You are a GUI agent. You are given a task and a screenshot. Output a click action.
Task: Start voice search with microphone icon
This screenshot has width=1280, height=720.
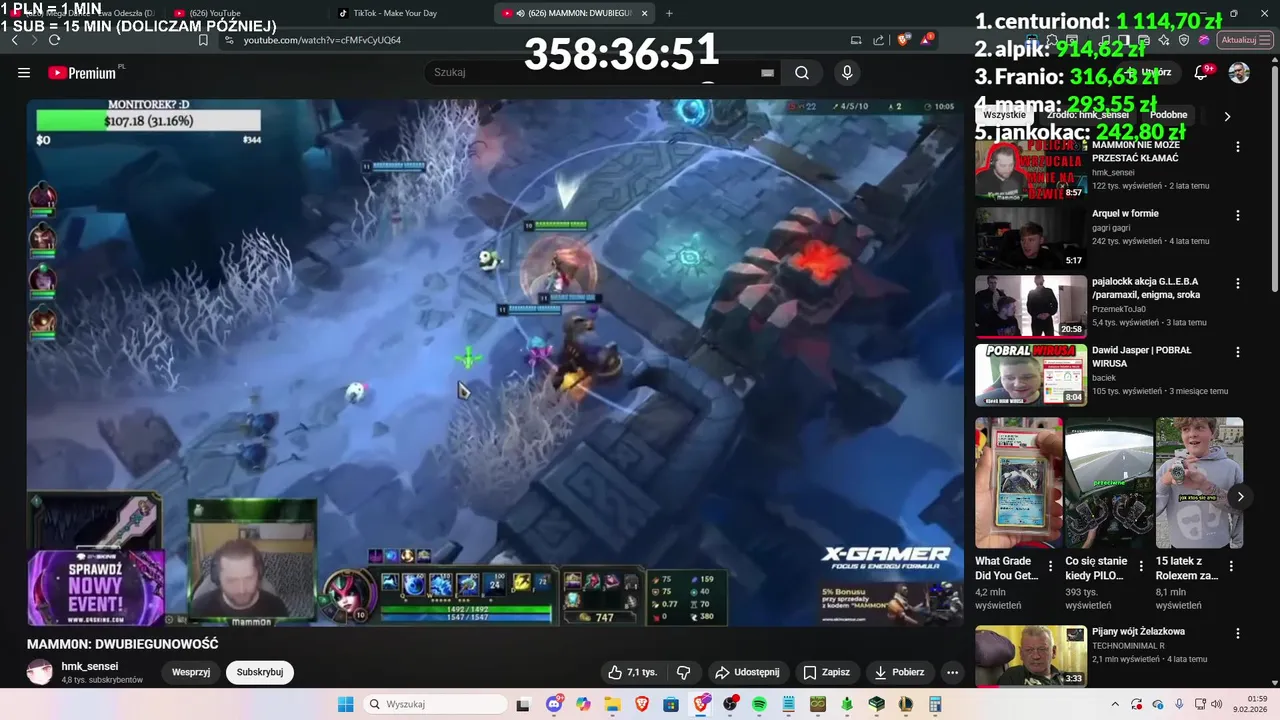[847, 73]
